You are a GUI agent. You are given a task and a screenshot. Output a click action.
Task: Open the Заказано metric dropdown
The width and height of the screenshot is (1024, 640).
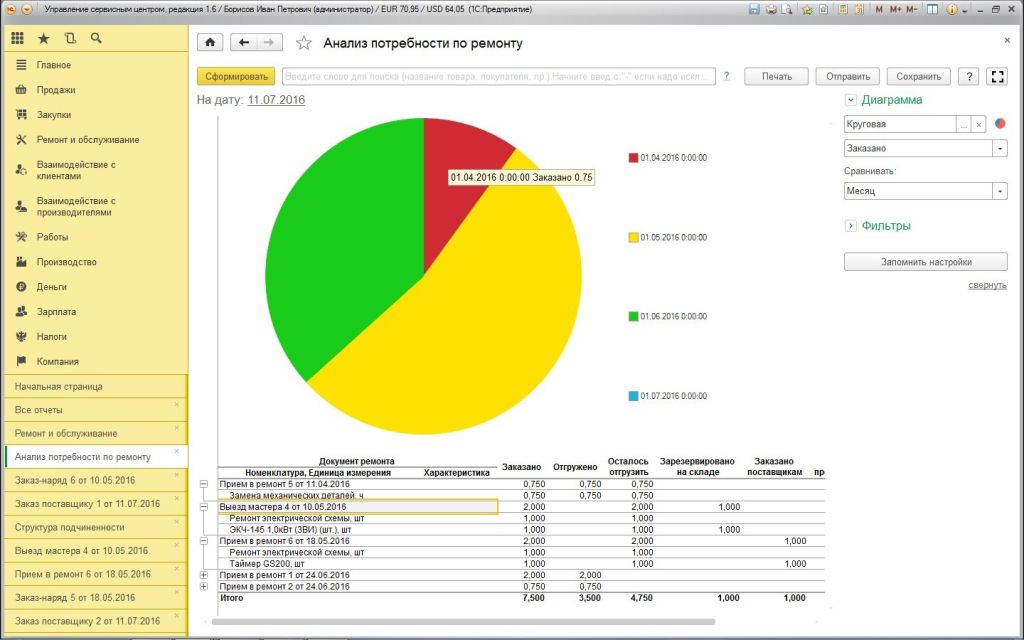(1000, 148)
